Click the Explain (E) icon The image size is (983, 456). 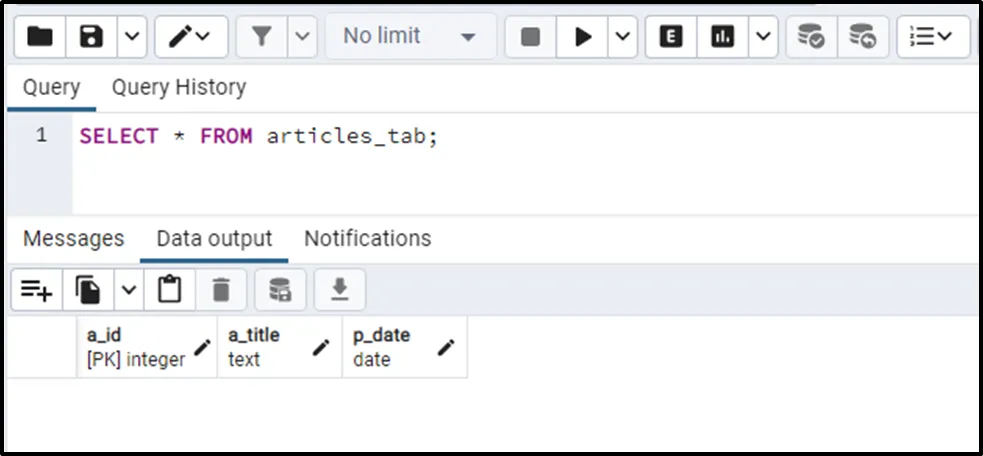point(672,37)
